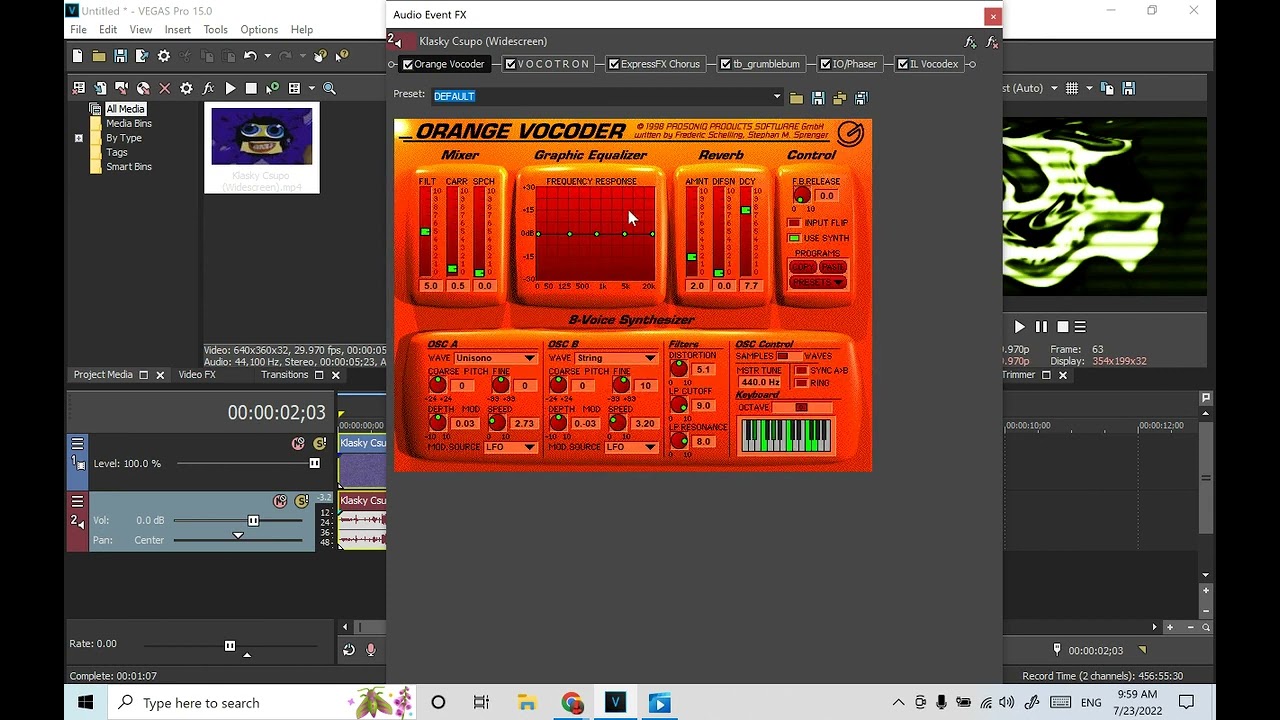Open a project with the folder icon
The height and width of the screenshot is (720, 1280).
99,57
